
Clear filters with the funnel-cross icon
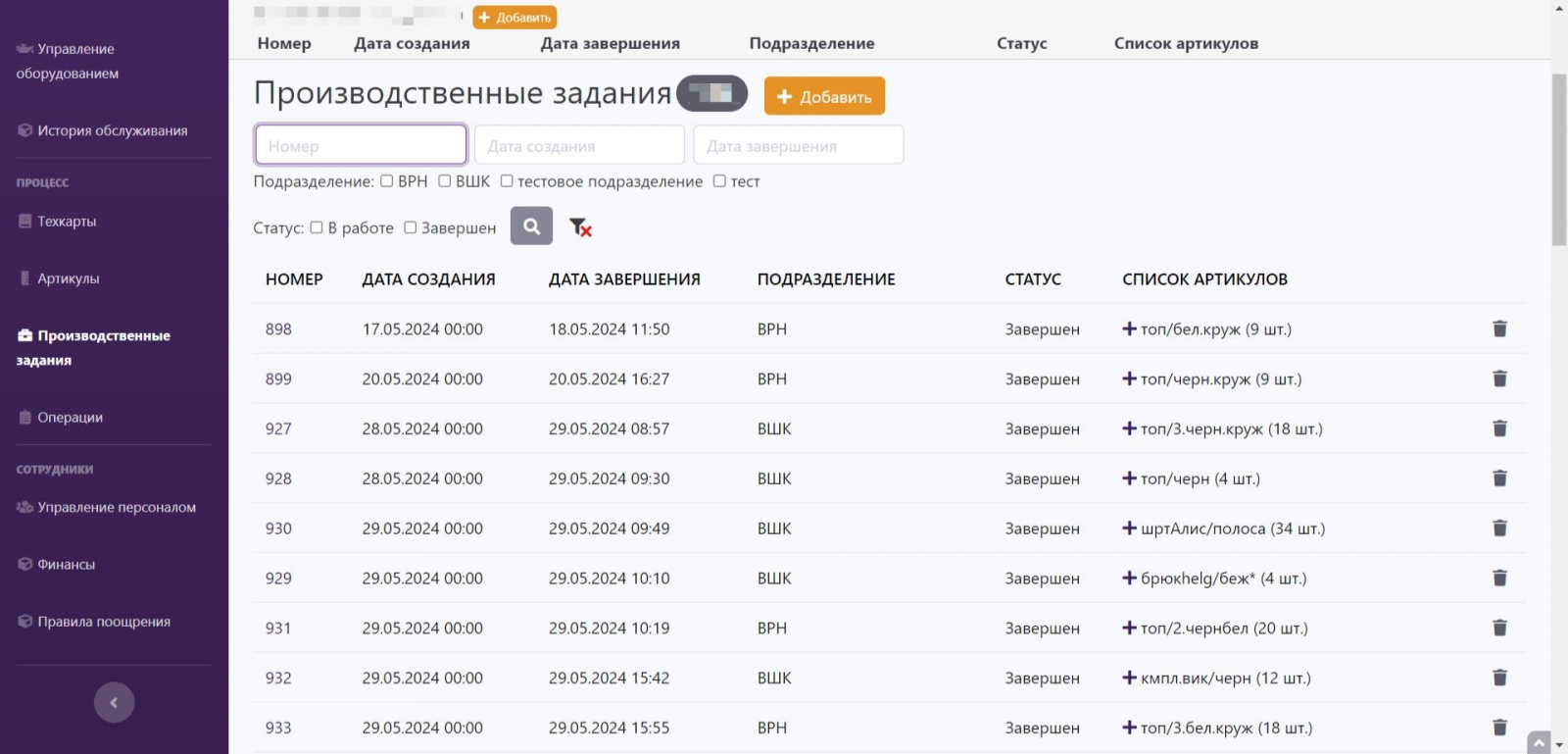[x=580, y=227]
